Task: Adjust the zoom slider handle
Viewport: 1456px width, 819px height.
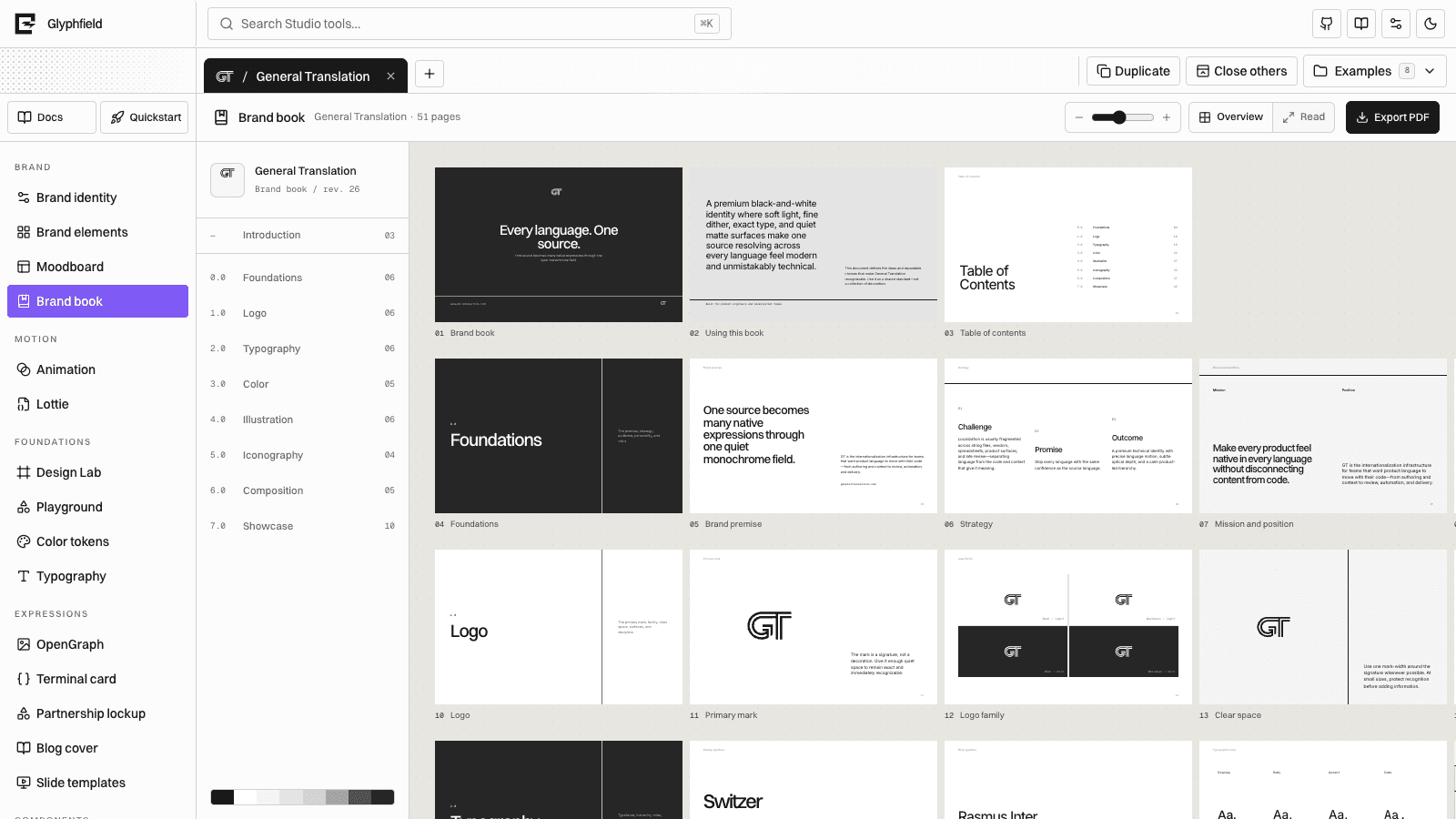Action: pyautogui.click(x=1119, y=117)
